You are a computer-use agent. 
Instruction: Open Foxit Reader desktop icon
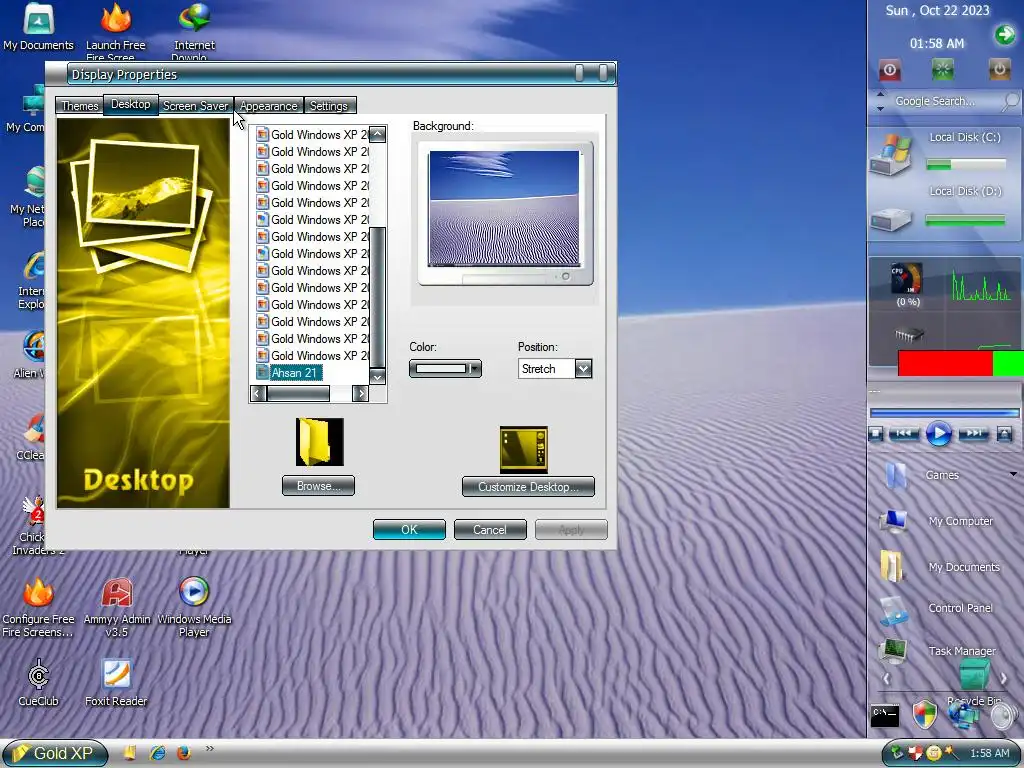click(116, 684)
